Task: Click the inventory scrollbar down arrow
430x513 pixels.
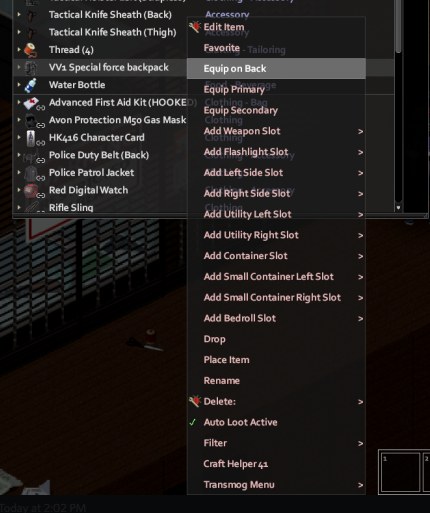Action: coord(398,208)
